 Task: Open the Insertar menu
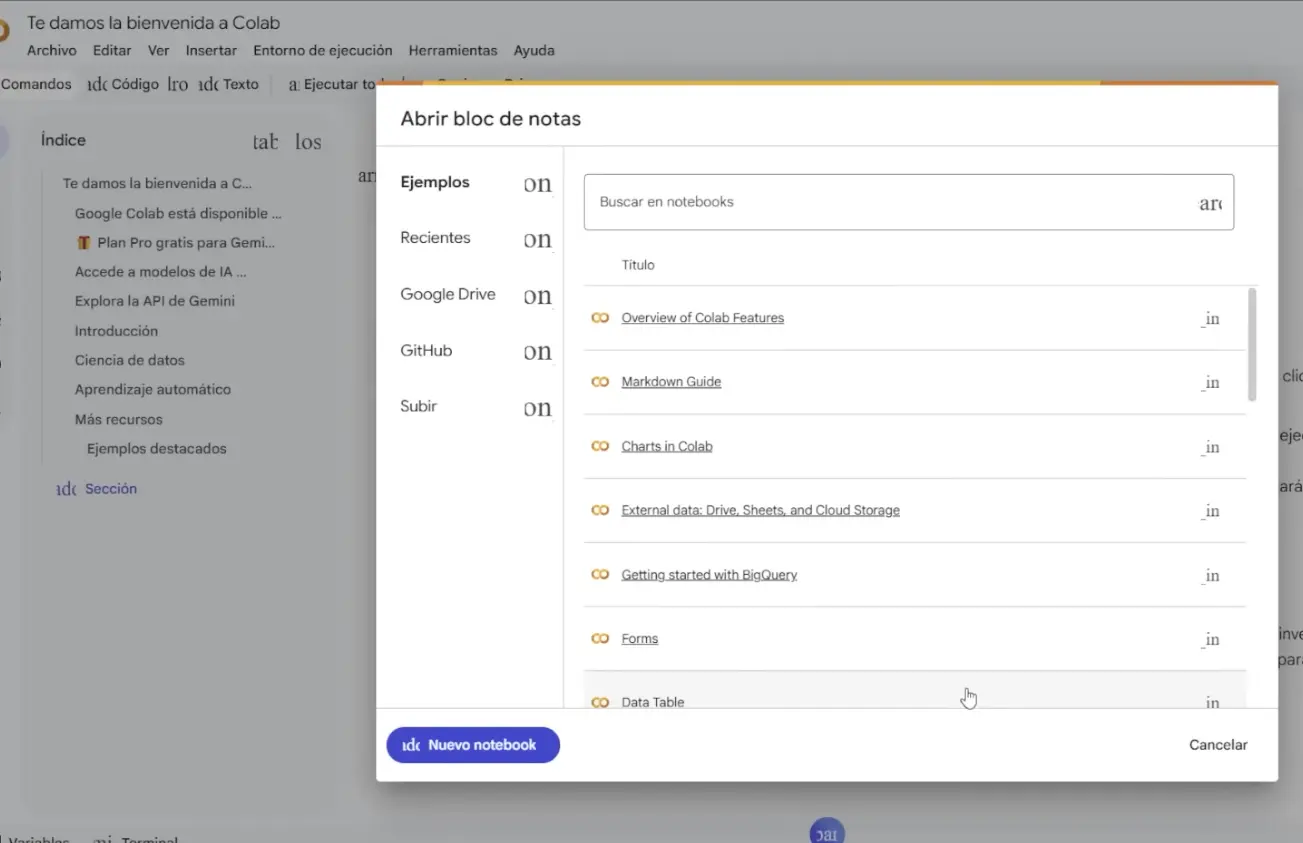pyautogui.click(x=211, y=50)
